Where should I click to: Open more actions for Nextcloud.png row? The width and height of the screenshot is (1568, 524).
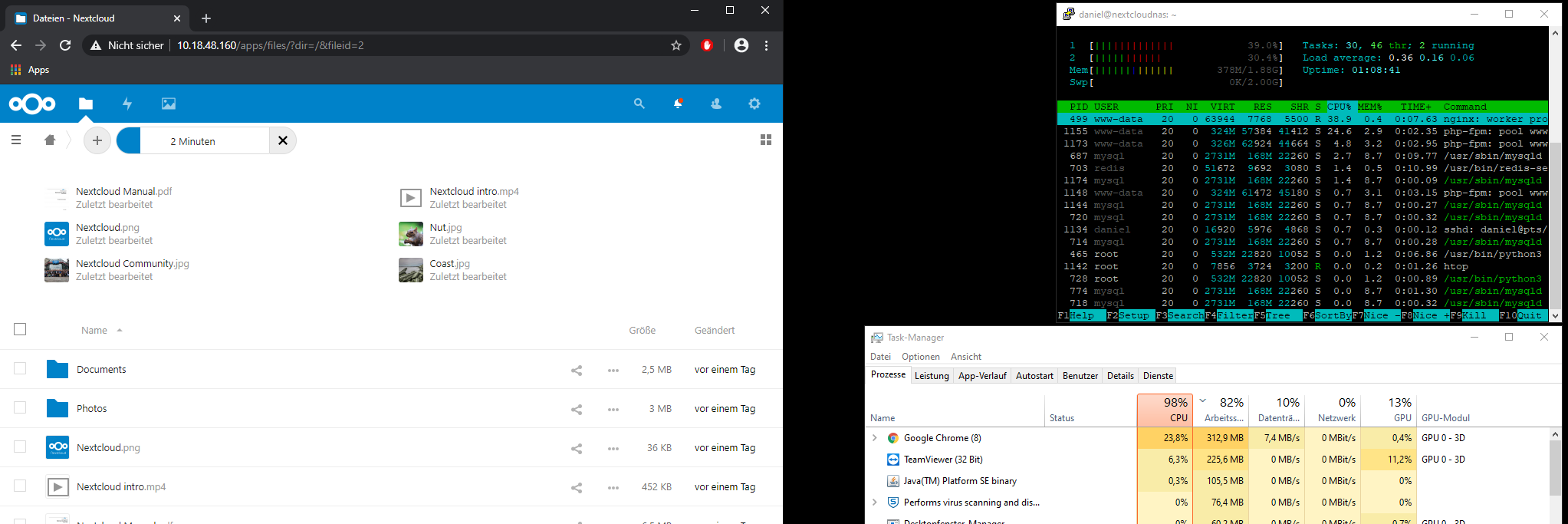[613, 448]
